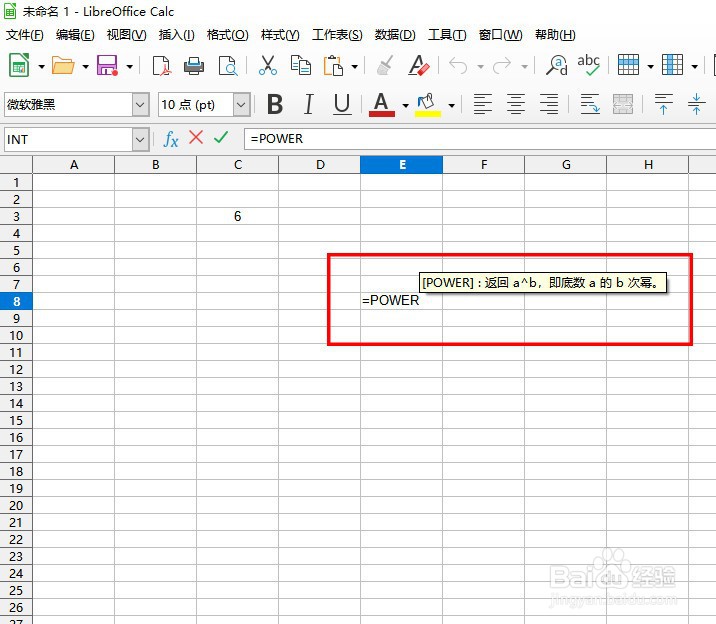This screenshot has width=716, height=624.
Task: Center text horizontally
Action: pyautogui.click(x=516, y=104)
